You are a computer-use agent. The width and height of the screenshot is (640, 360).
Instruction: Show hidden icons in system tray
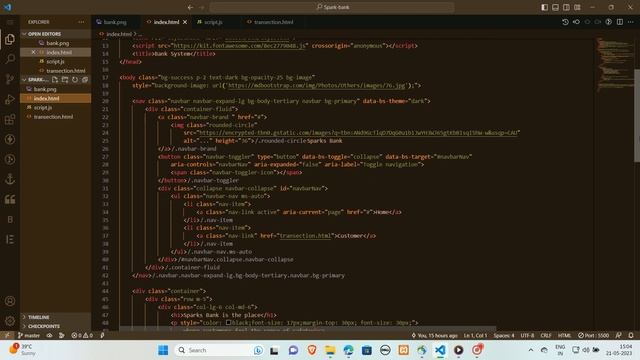click(x=531, y=350)
